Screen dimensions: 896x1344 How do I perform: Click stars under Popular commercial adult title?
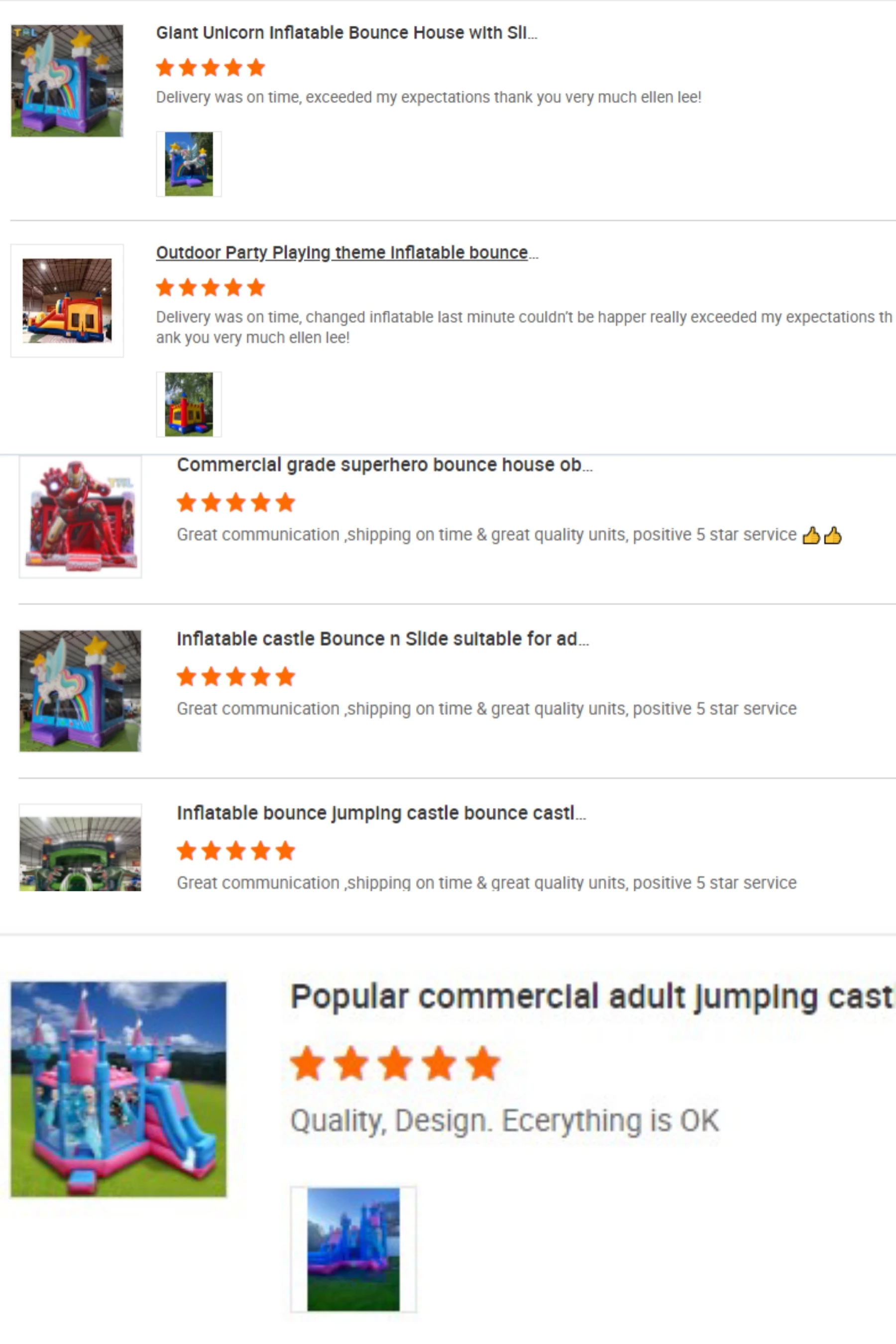tap(395, 1063)
